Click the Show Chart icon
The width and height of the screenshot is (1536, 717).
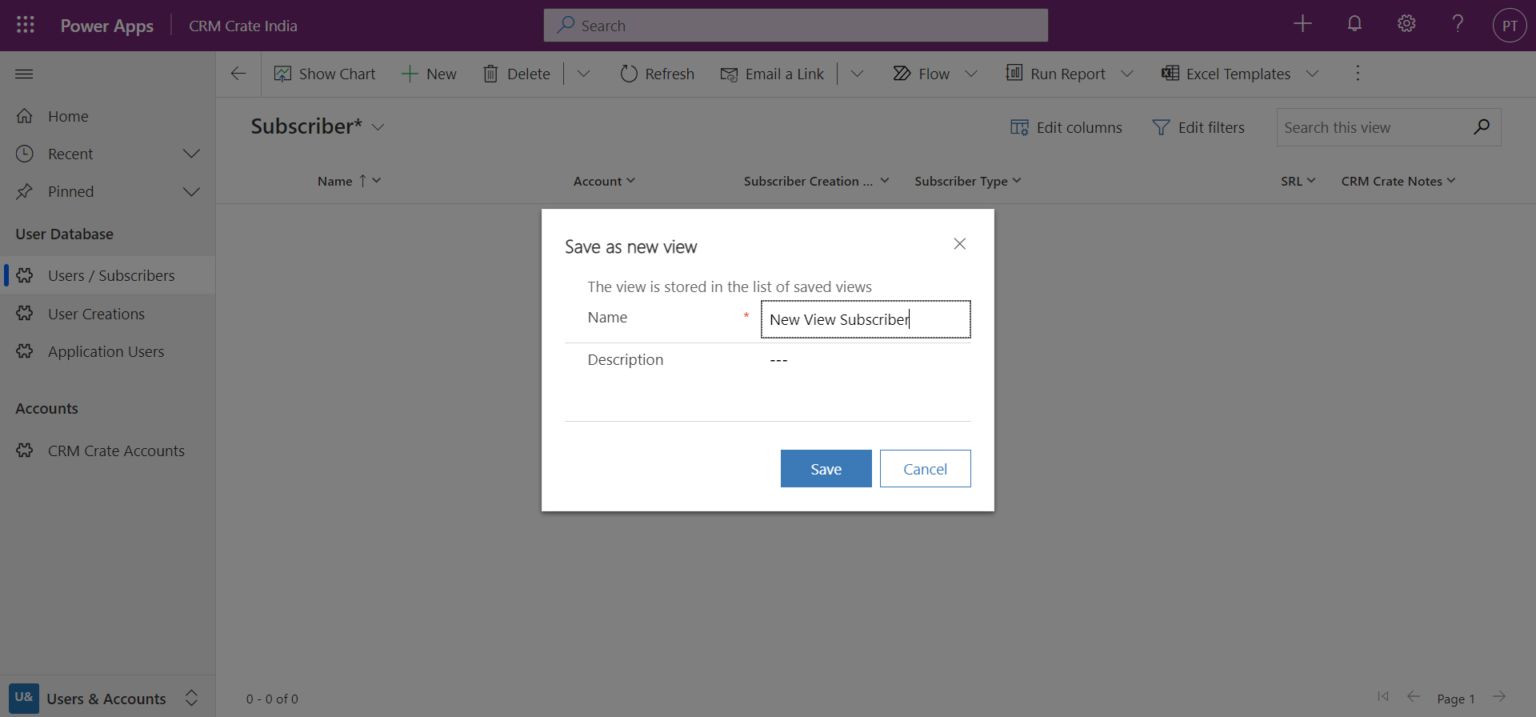coord(285,73)
